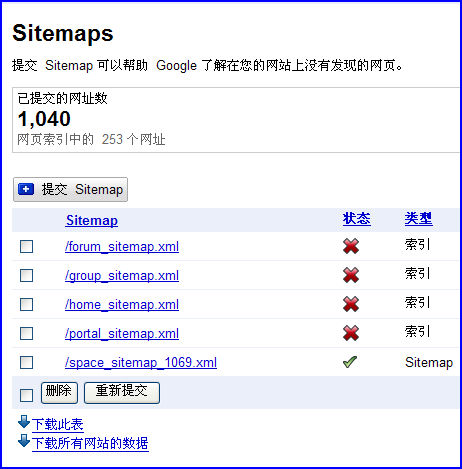Click the green checkmark for space_sitemap_1069.xml

coord(350,362)
